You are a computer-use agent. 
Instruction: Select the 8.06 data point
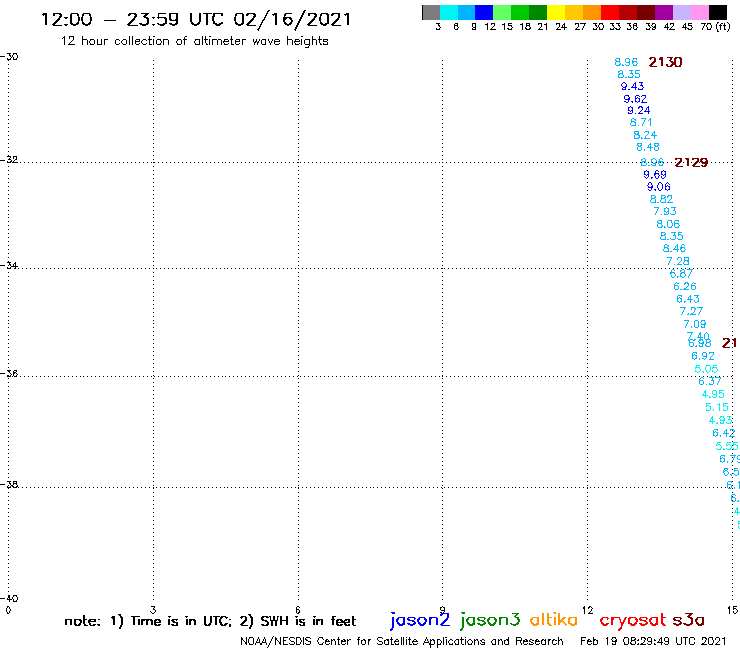[x=668, y=224]
